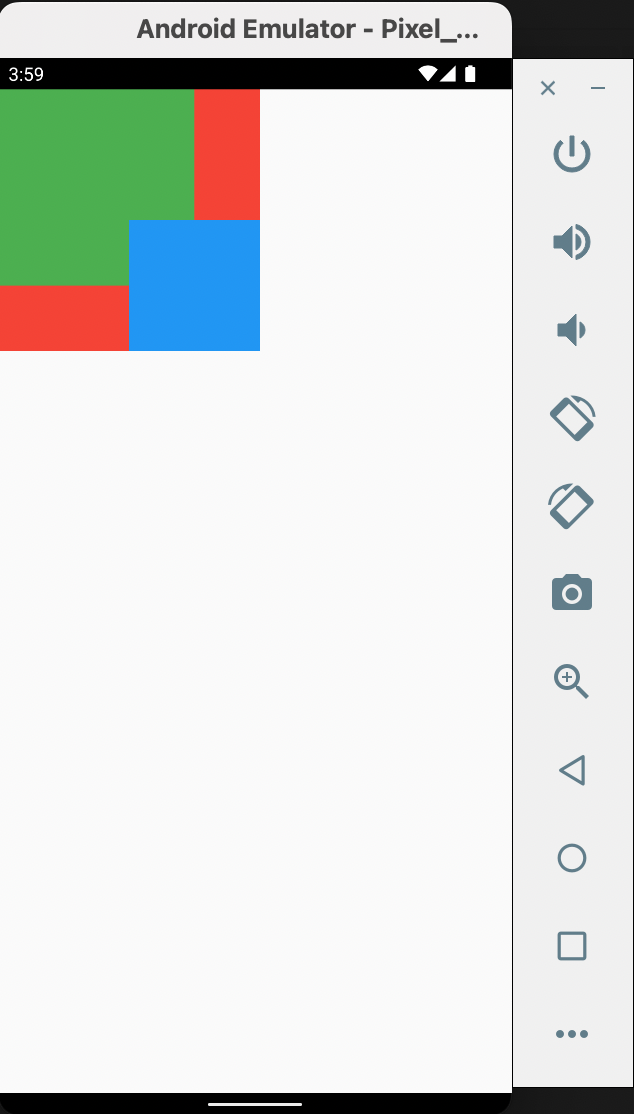This screenshot has width=634, height=1114.
Task: Lower volume with the volume down icon
Action: pyautogui.click(x=571, y=330)
